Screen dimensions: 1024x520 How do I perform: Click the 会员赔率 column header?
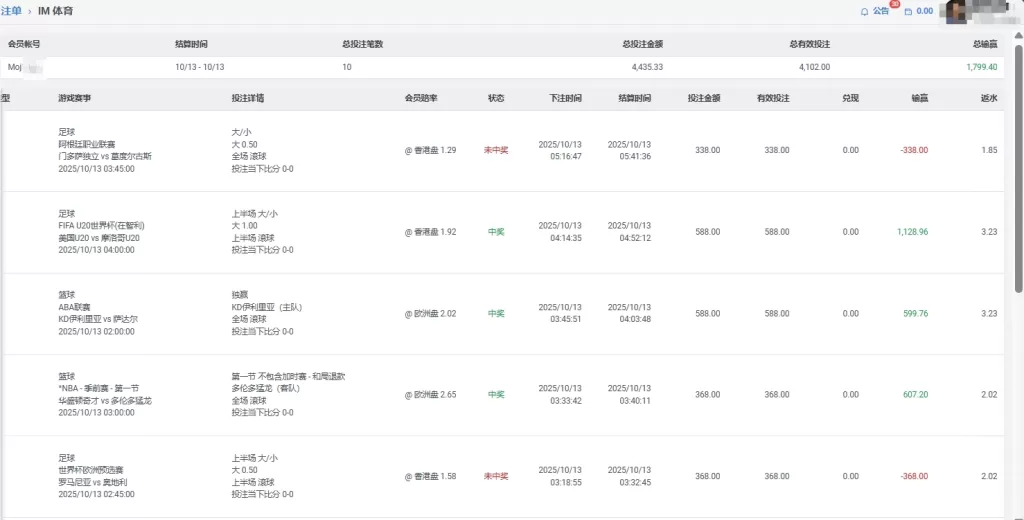[420, 98]
